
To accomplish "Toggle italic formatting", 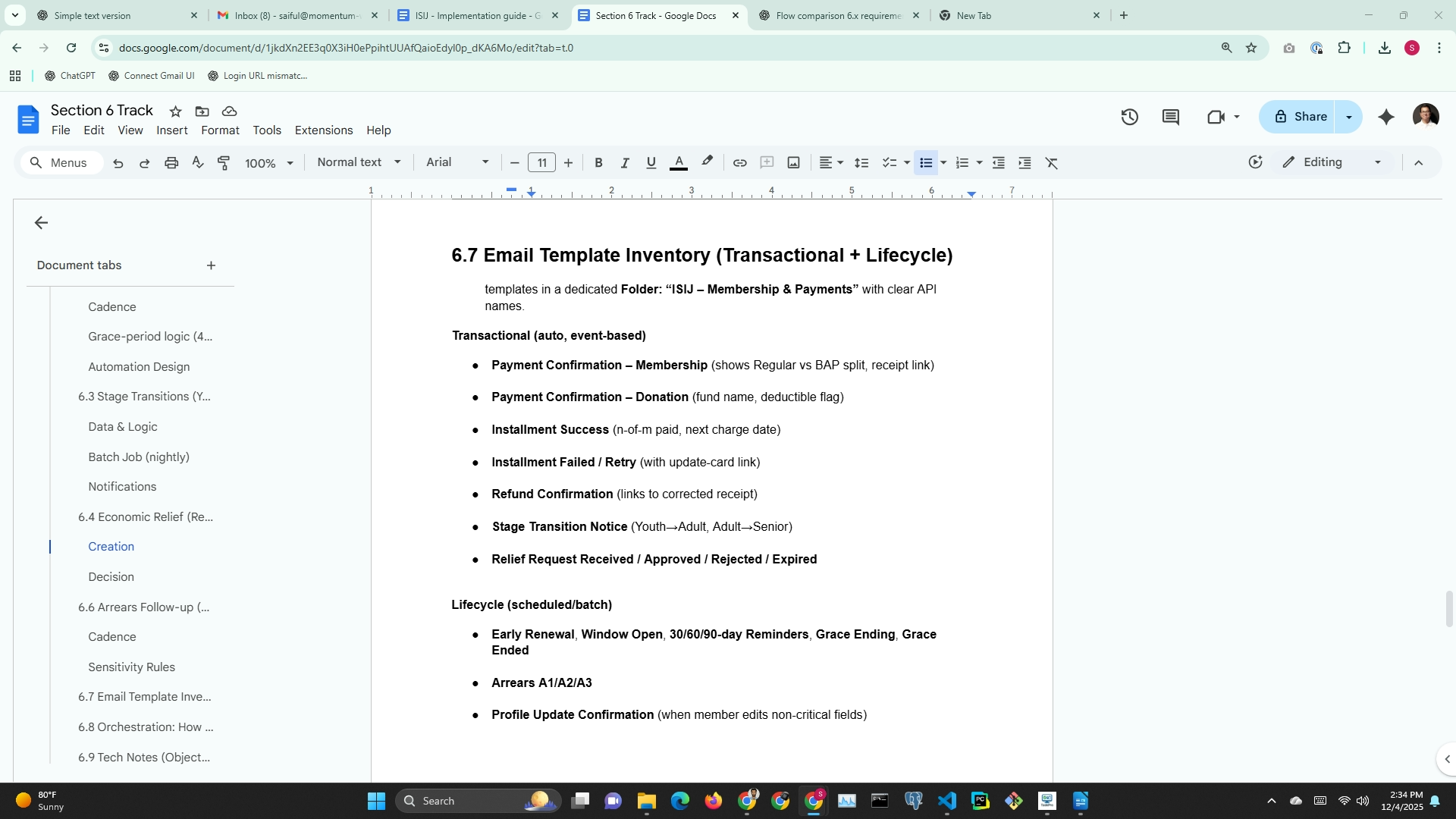I will (625, 162).
